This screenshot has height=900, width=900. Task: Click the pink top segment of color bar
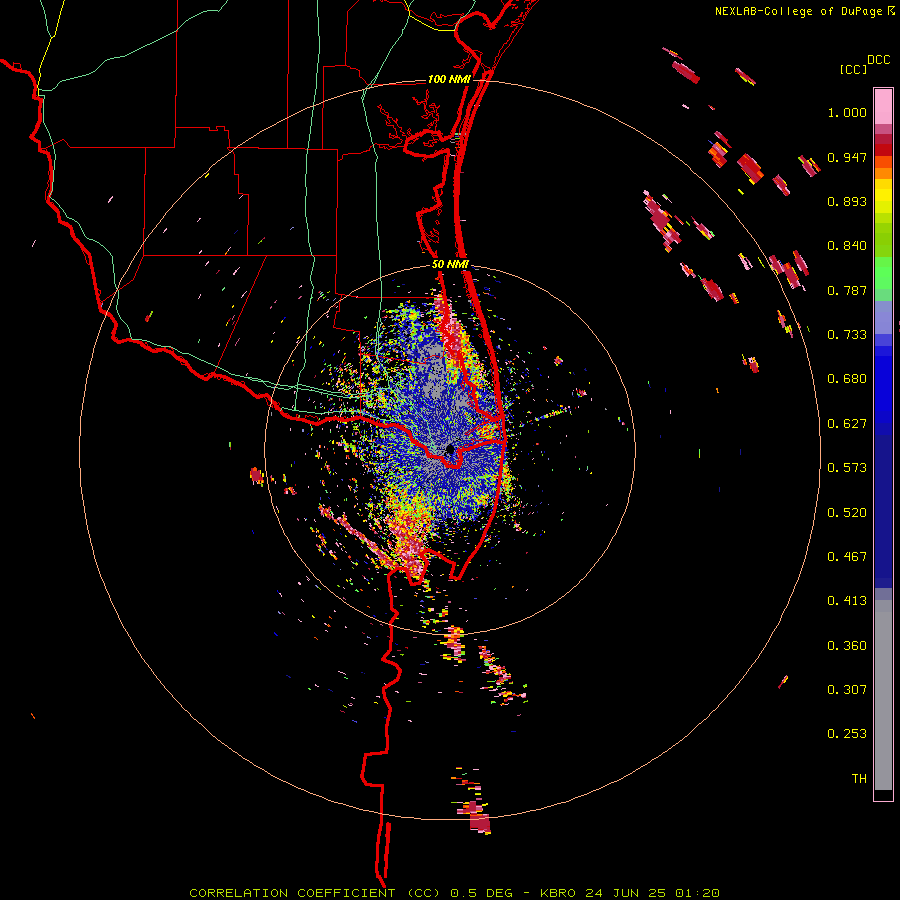(x=883, y=106)
